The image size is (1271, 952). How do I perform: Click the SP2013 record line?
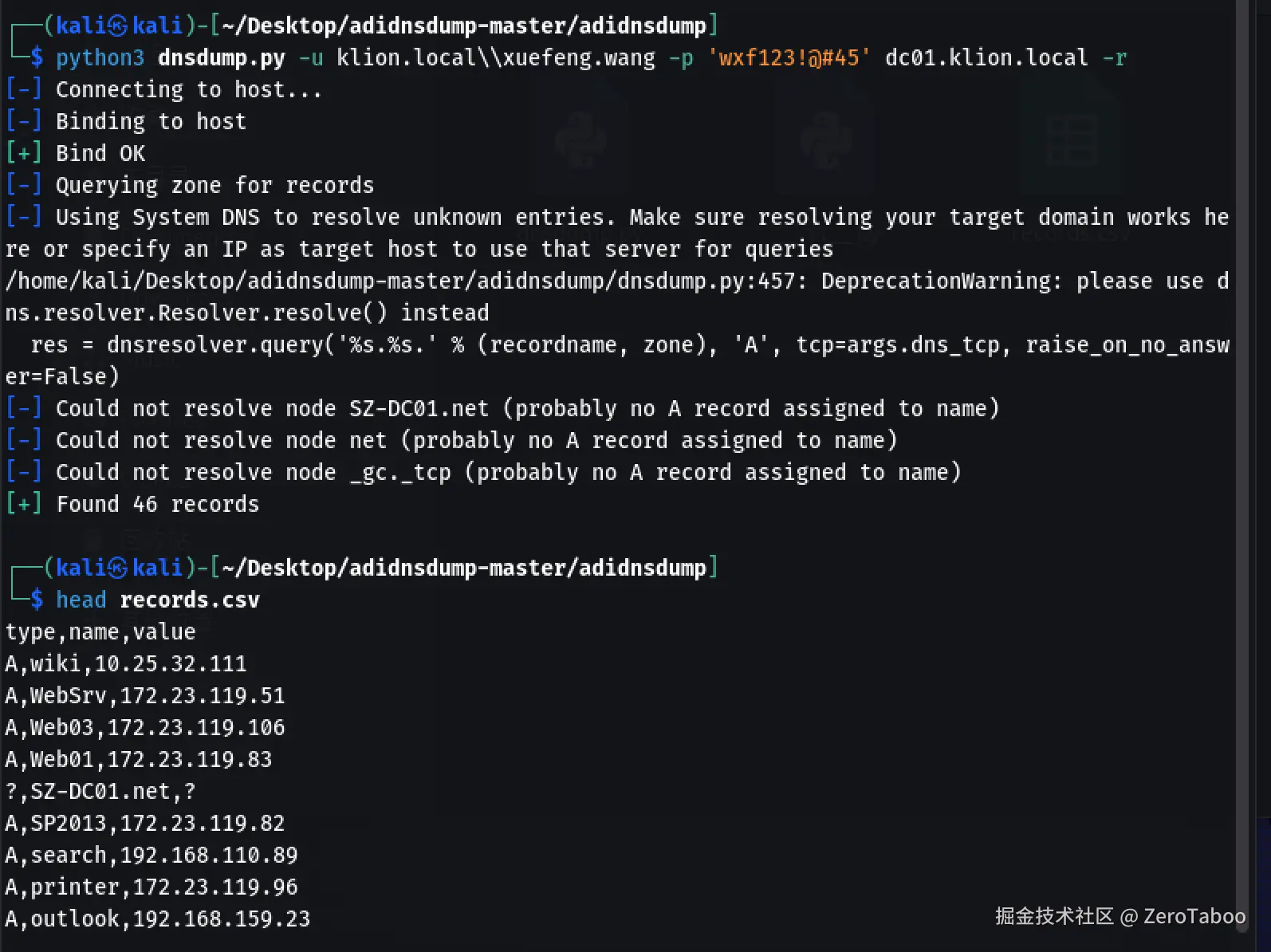(x=144, y=823)
